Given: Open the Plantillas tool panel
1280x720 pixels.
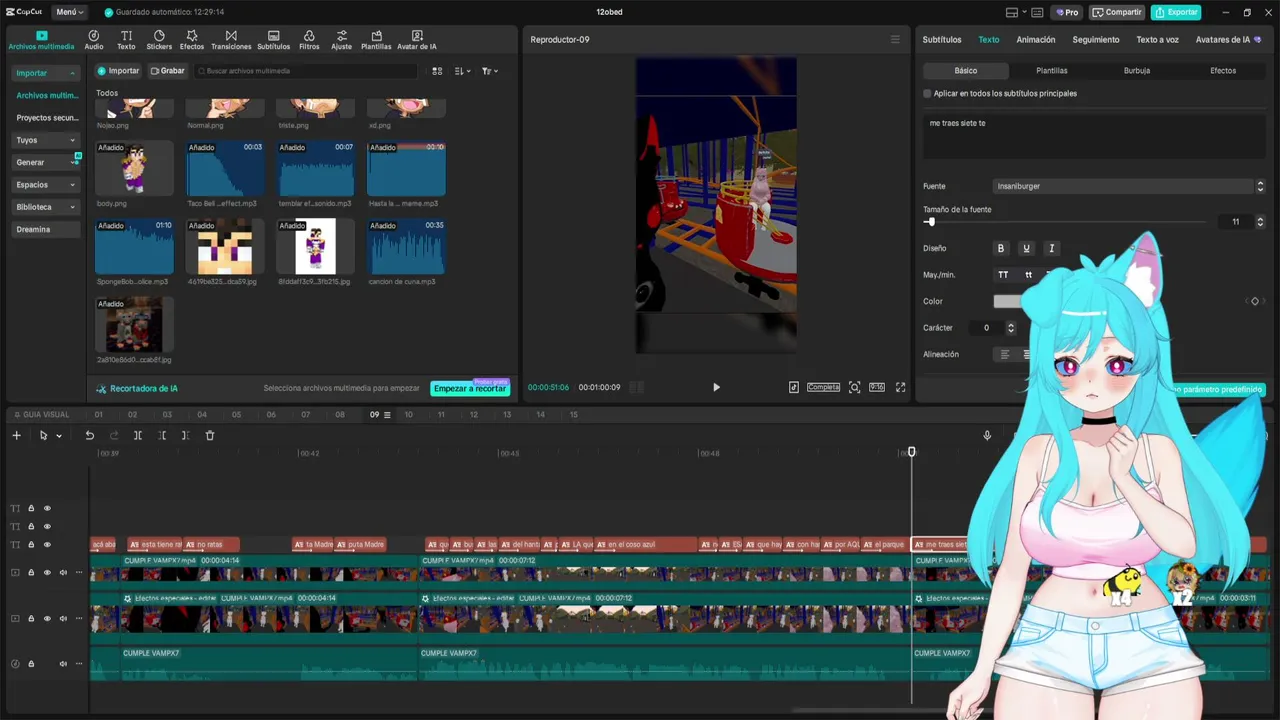Looking at the screenshot, I should coord(376,40).
